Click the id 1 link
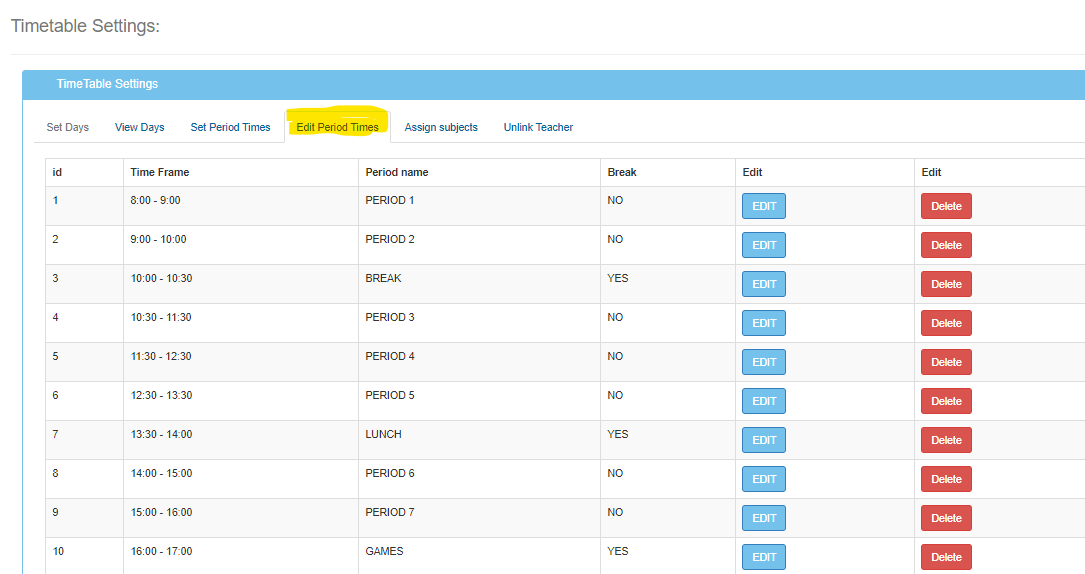 [56, 200]
